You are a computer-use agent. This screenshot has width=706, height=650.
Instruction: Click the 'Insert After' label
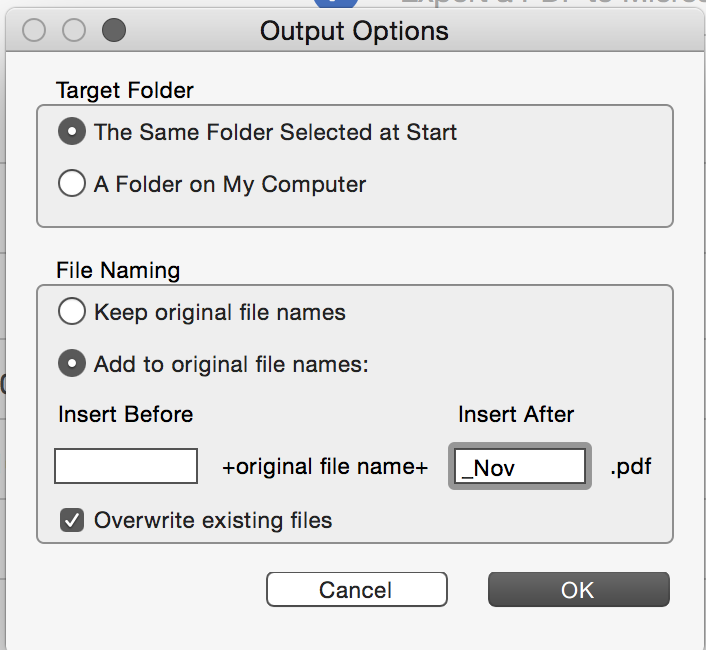click(516, 414)
